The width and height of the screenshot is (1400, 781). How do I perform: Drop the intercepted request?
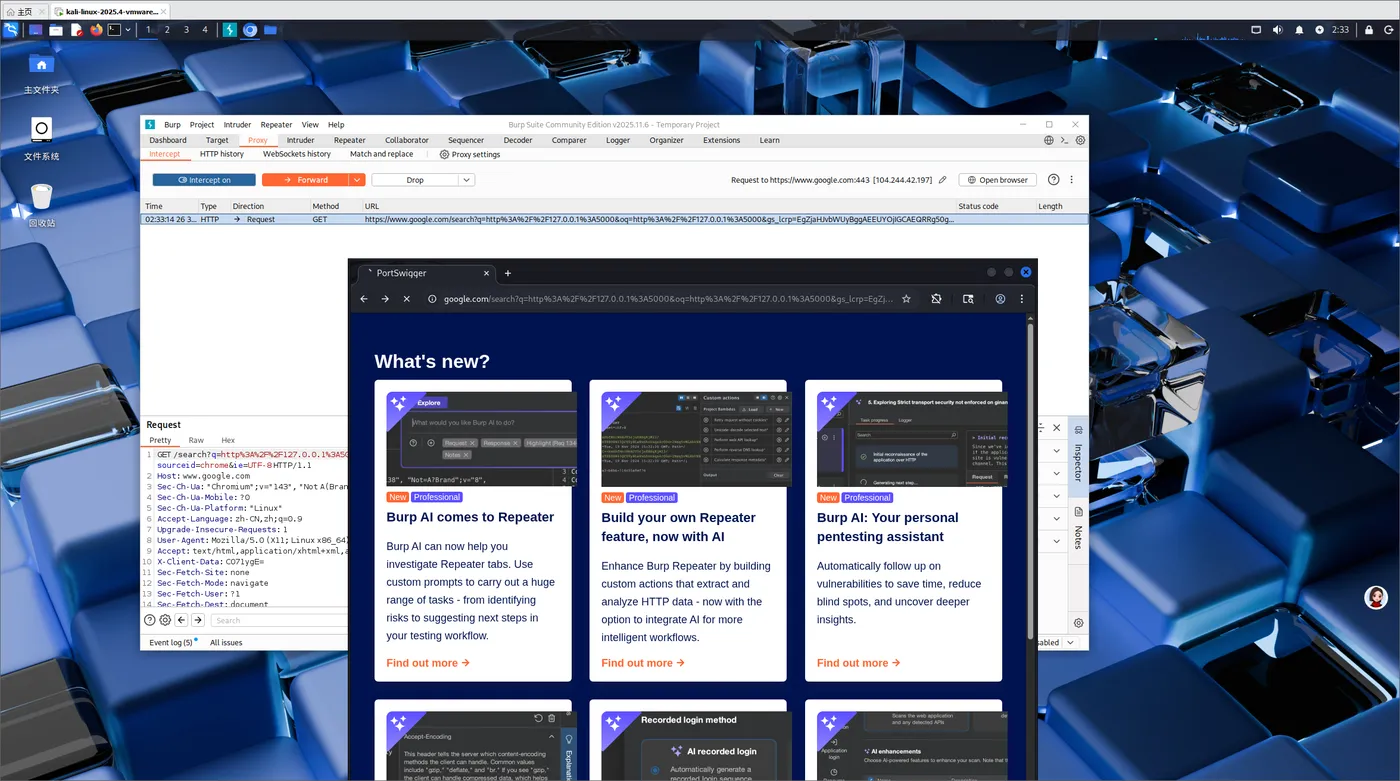[415, 180]
